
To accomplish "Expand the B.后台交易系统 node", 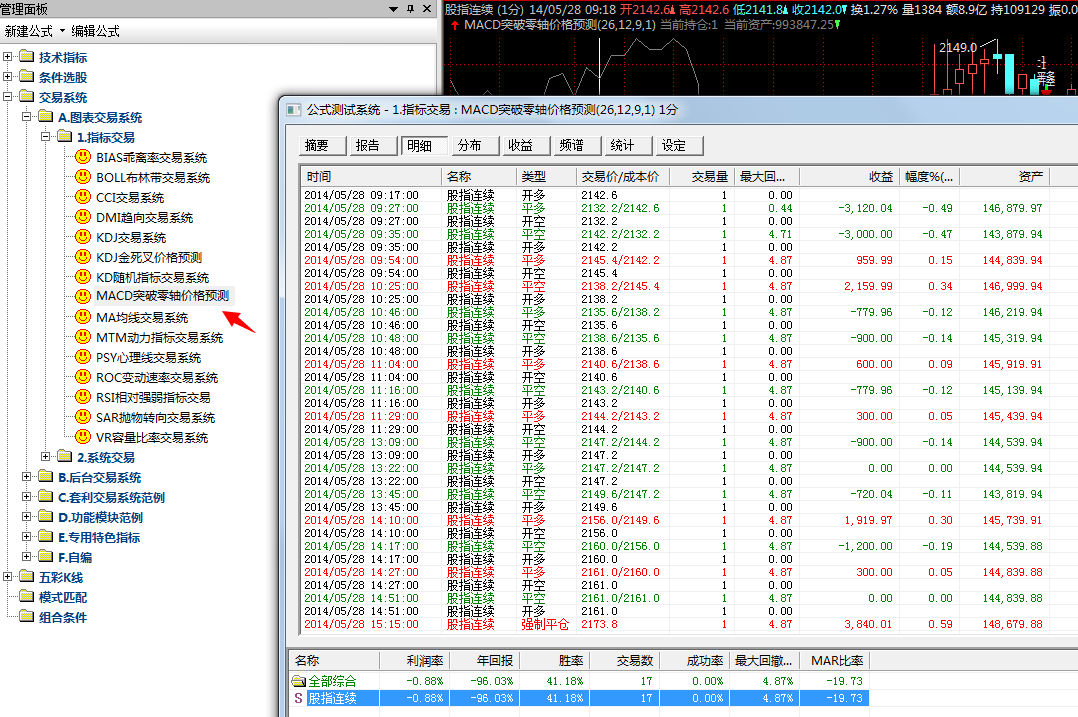I will click(x=27, y=477).
